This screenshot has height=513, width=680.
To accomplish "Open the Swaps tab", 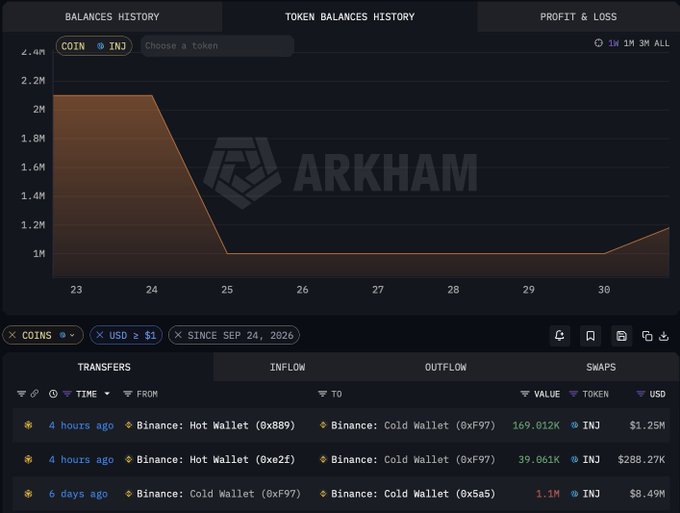I will 601,367.
